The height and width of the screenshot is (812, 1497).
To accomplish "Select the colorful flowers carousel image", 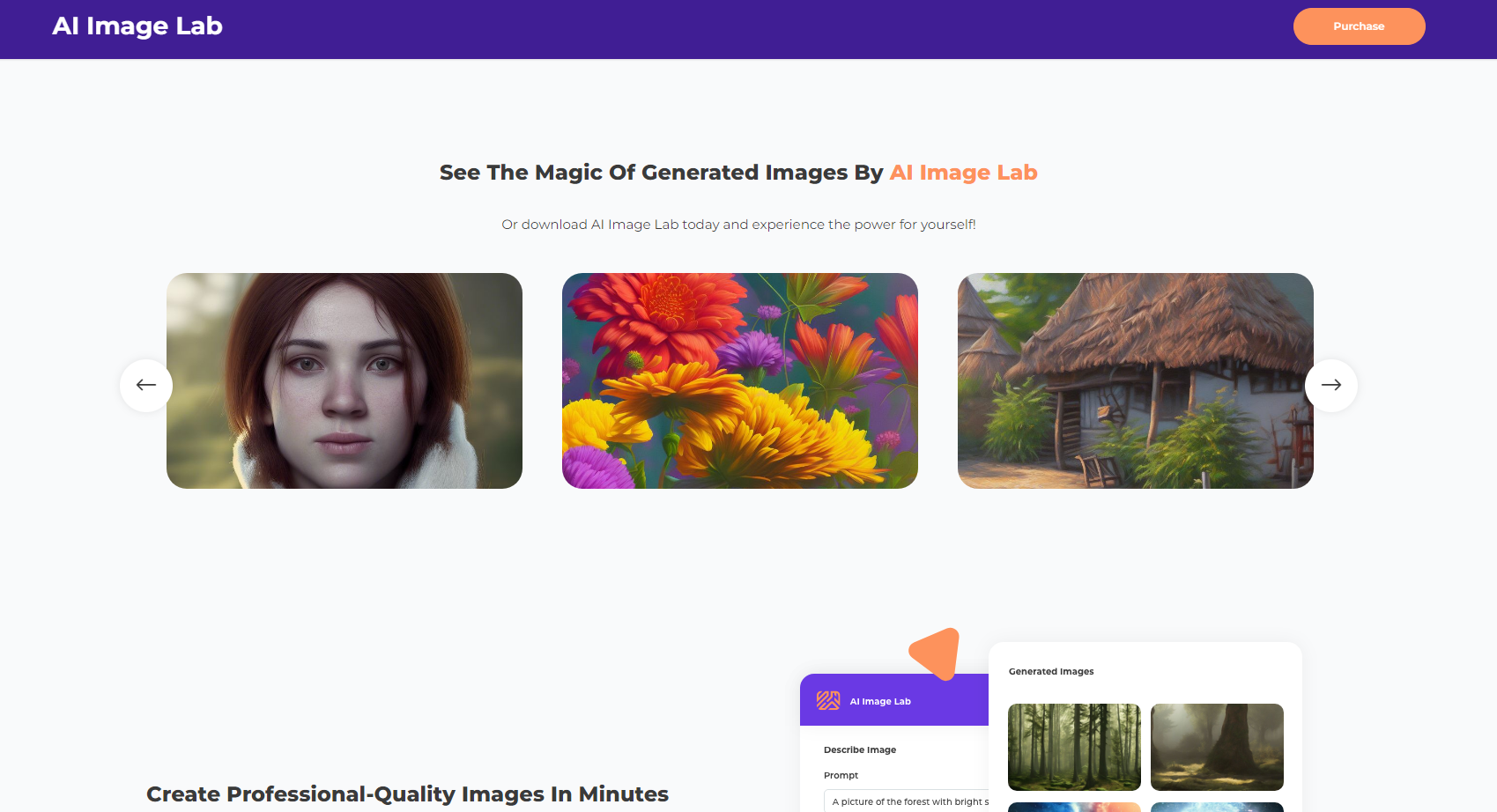I will tap(739, 380).
